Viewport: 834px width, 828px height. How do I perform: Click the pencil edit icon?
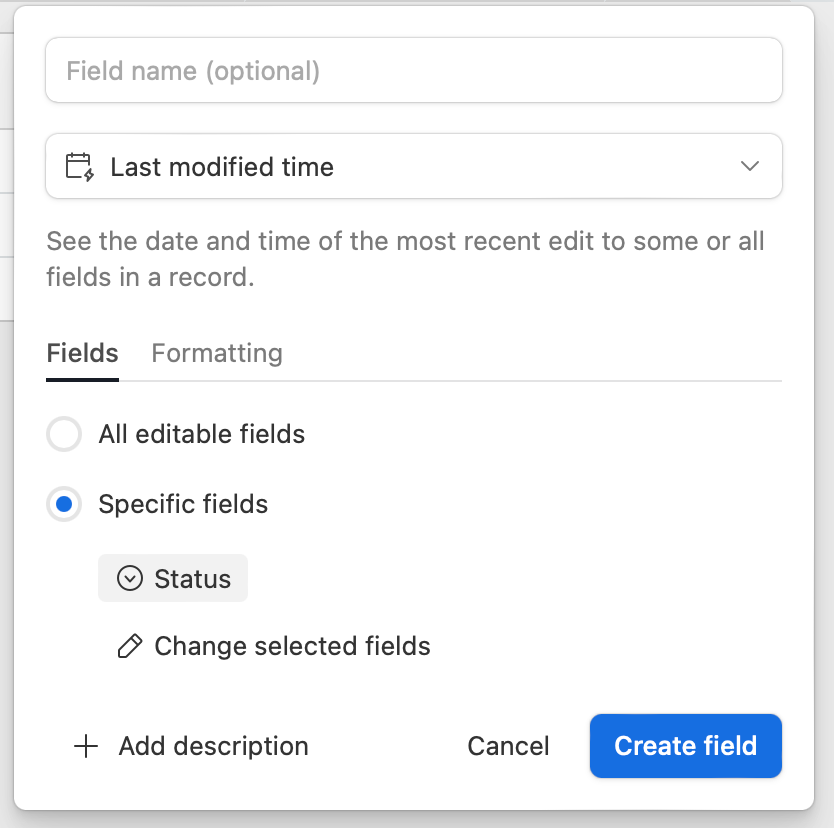point(130,646)
